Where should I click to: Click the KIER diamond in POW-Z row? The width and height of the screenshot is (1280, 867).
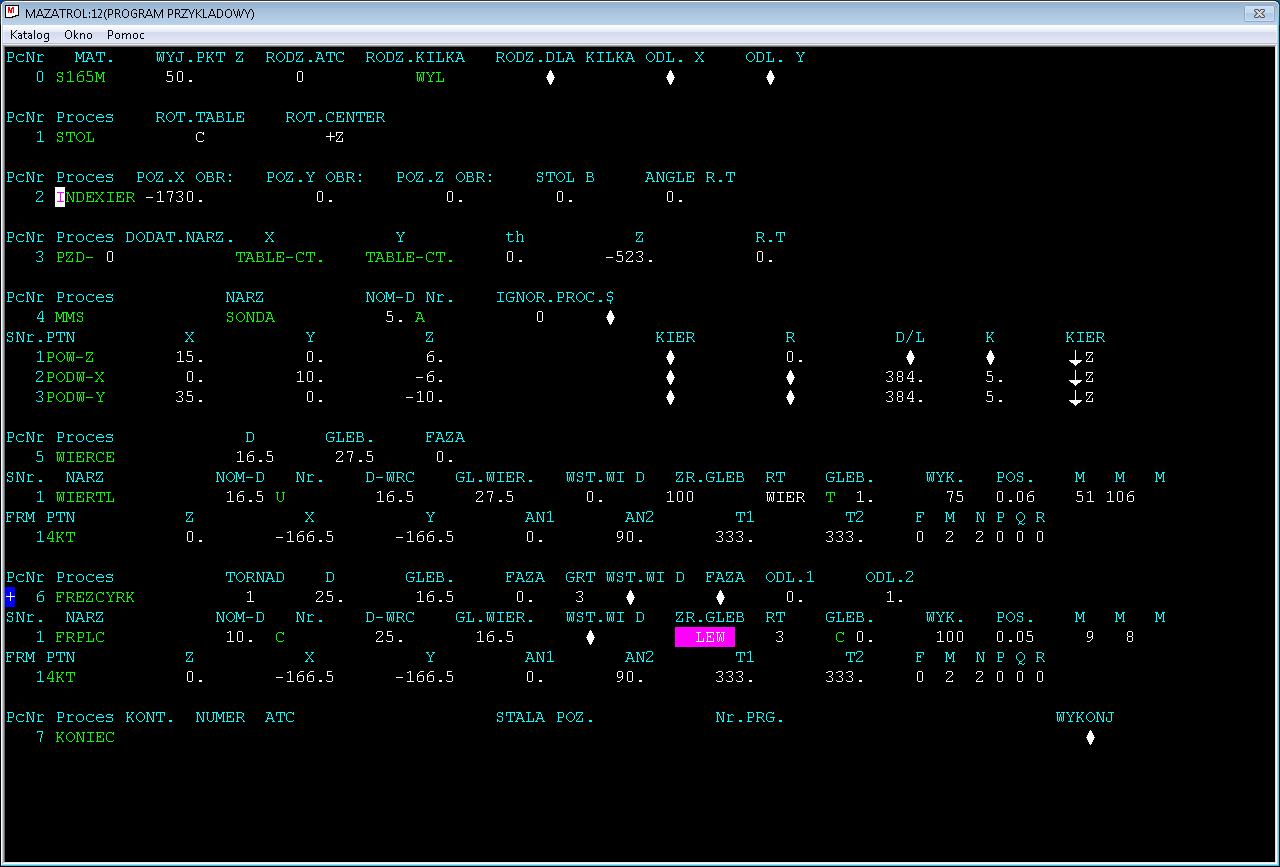(670, 357)
